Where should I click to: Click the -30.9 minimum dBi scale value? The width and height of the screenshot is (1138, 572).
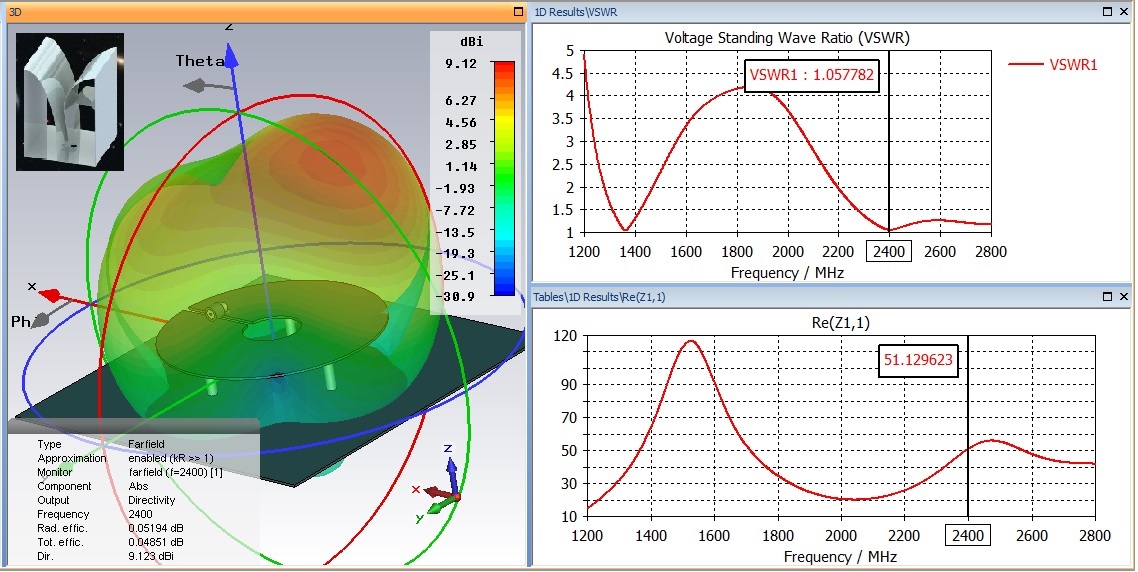[458, 296]
